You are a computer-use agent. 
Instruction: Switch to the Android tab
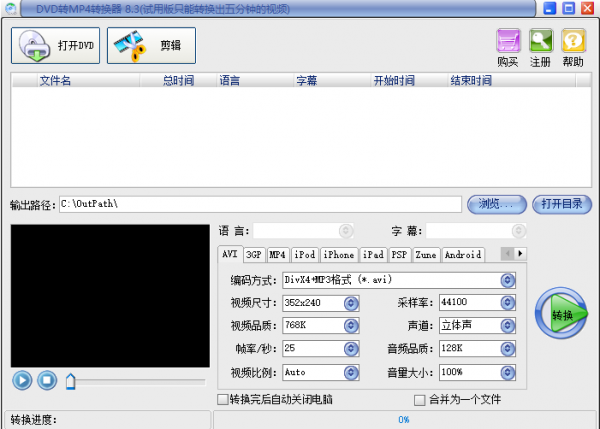coord(463,255)
